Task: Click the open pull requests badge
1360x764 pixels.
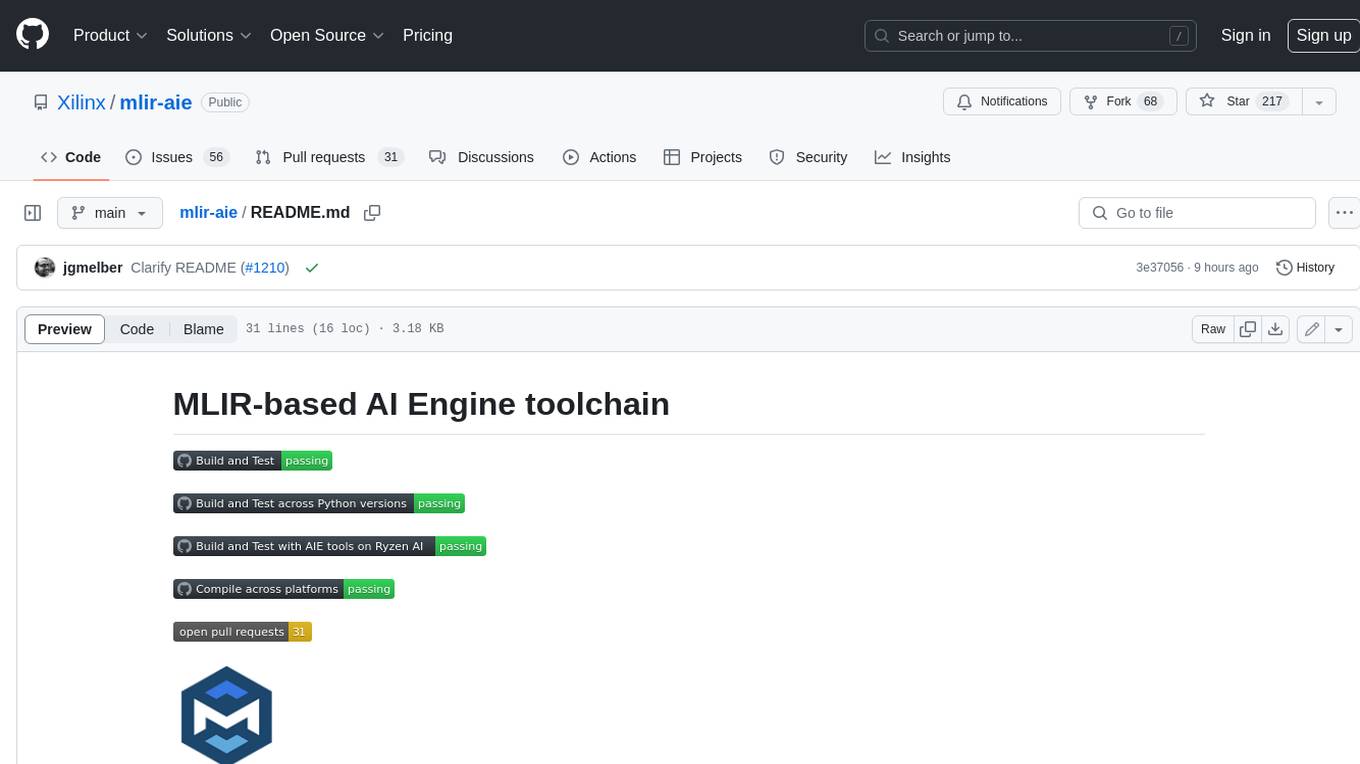Action: [x=242, y=632]
